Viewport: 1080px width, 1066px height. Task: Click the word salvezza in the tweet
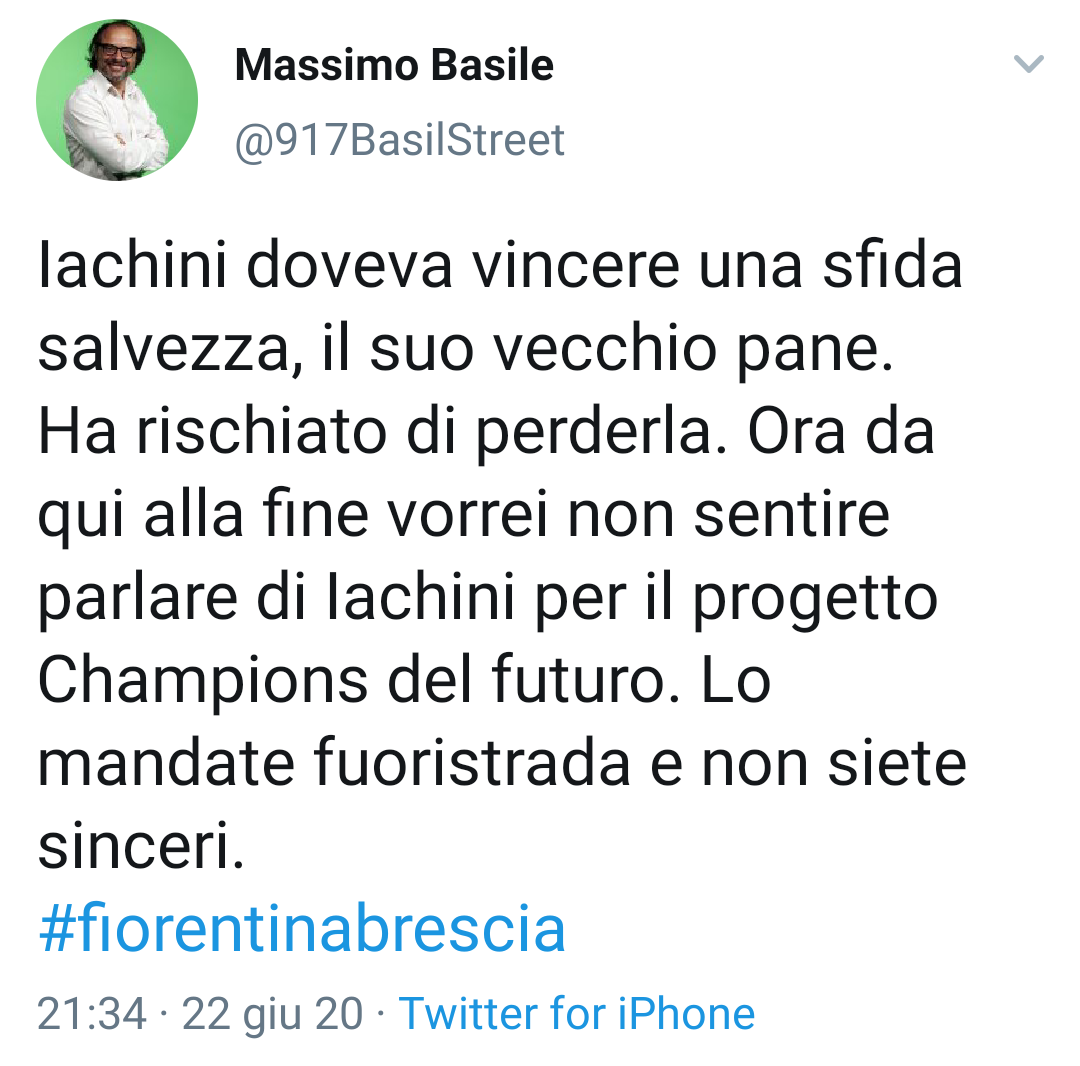coord(164,349)
